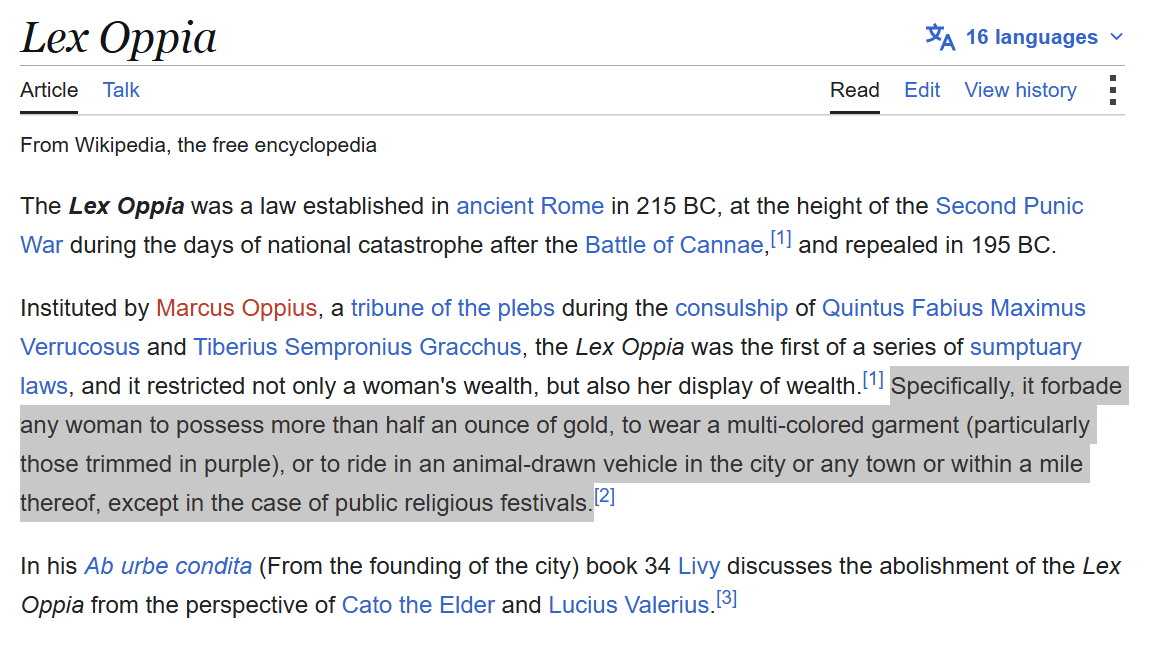Screen dimensions: 1159x651
Task: Open the tribune of the plebs link
Action: 452,308
